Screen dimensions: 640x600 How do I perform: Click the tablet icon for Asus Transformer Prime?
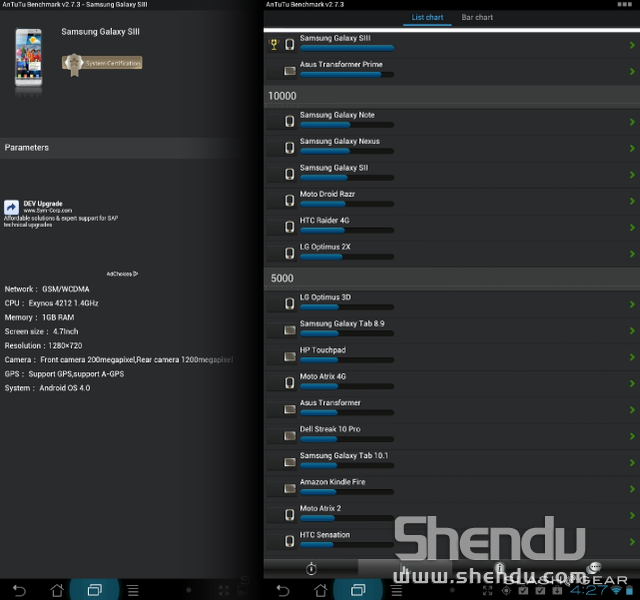[290, 71]
